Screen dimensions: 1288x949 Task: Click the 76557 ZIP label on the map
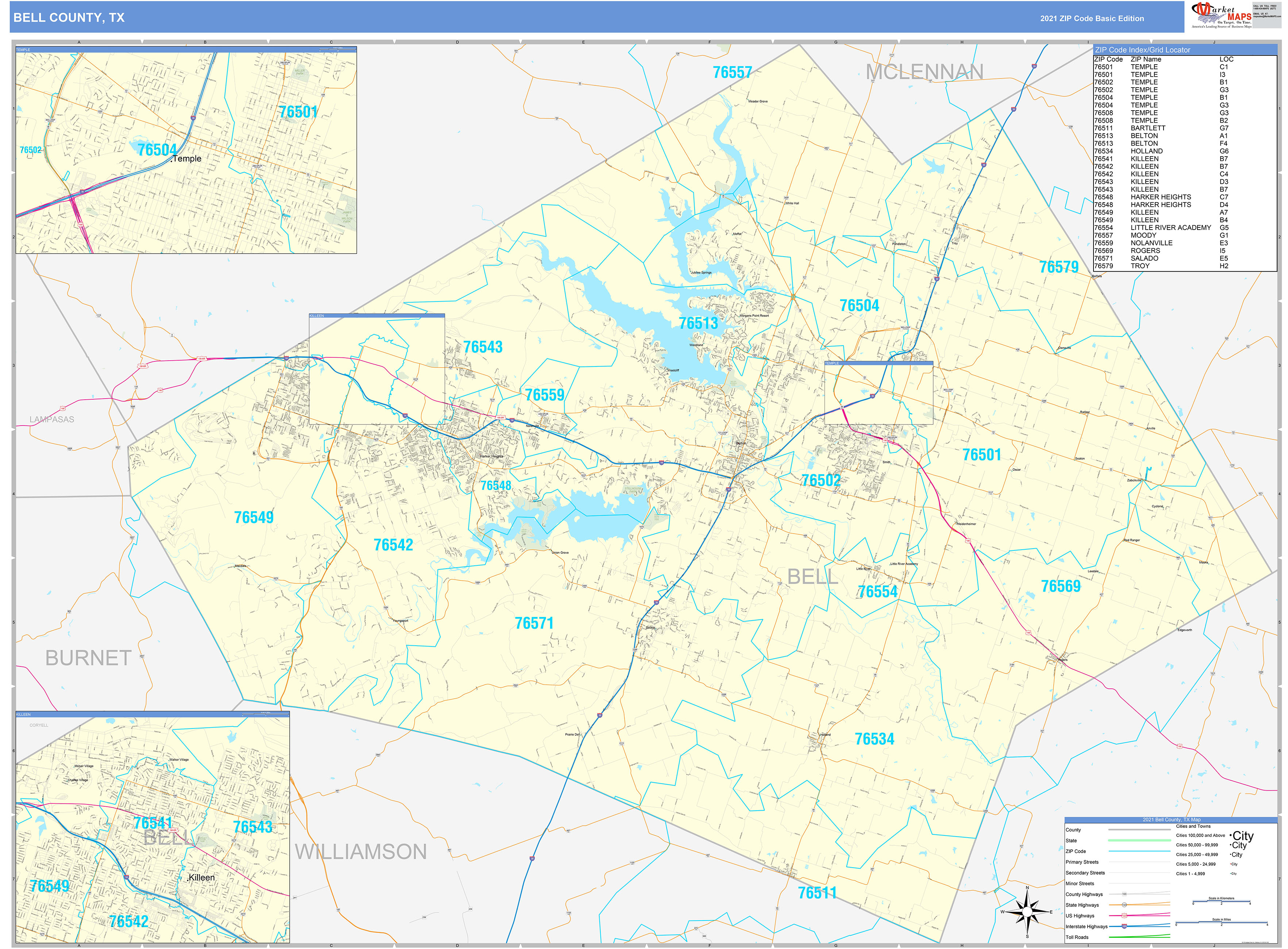click(x=732, y=72)
